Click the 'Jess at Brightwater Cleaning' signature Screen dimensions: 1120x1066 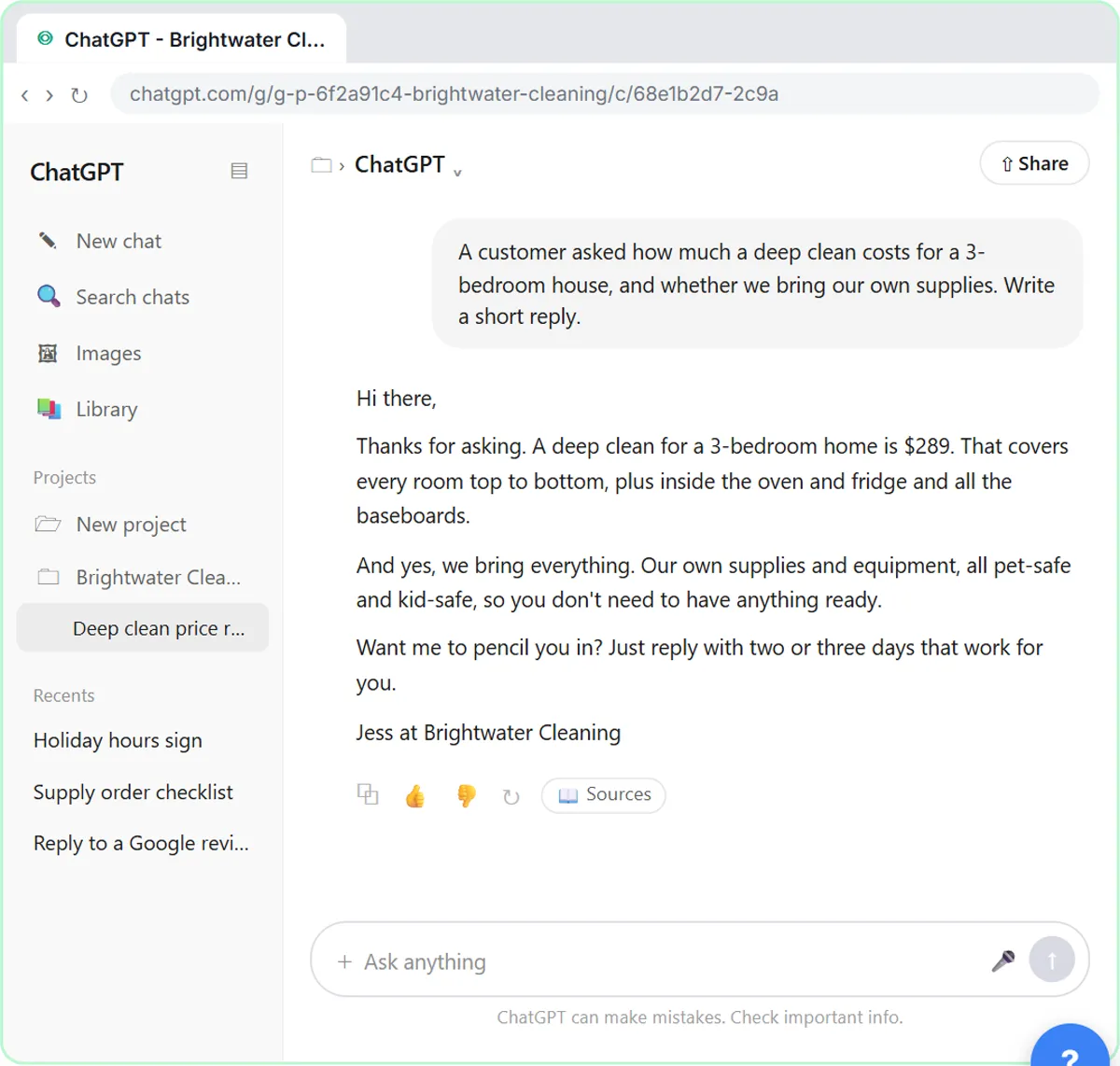point(488,733)
